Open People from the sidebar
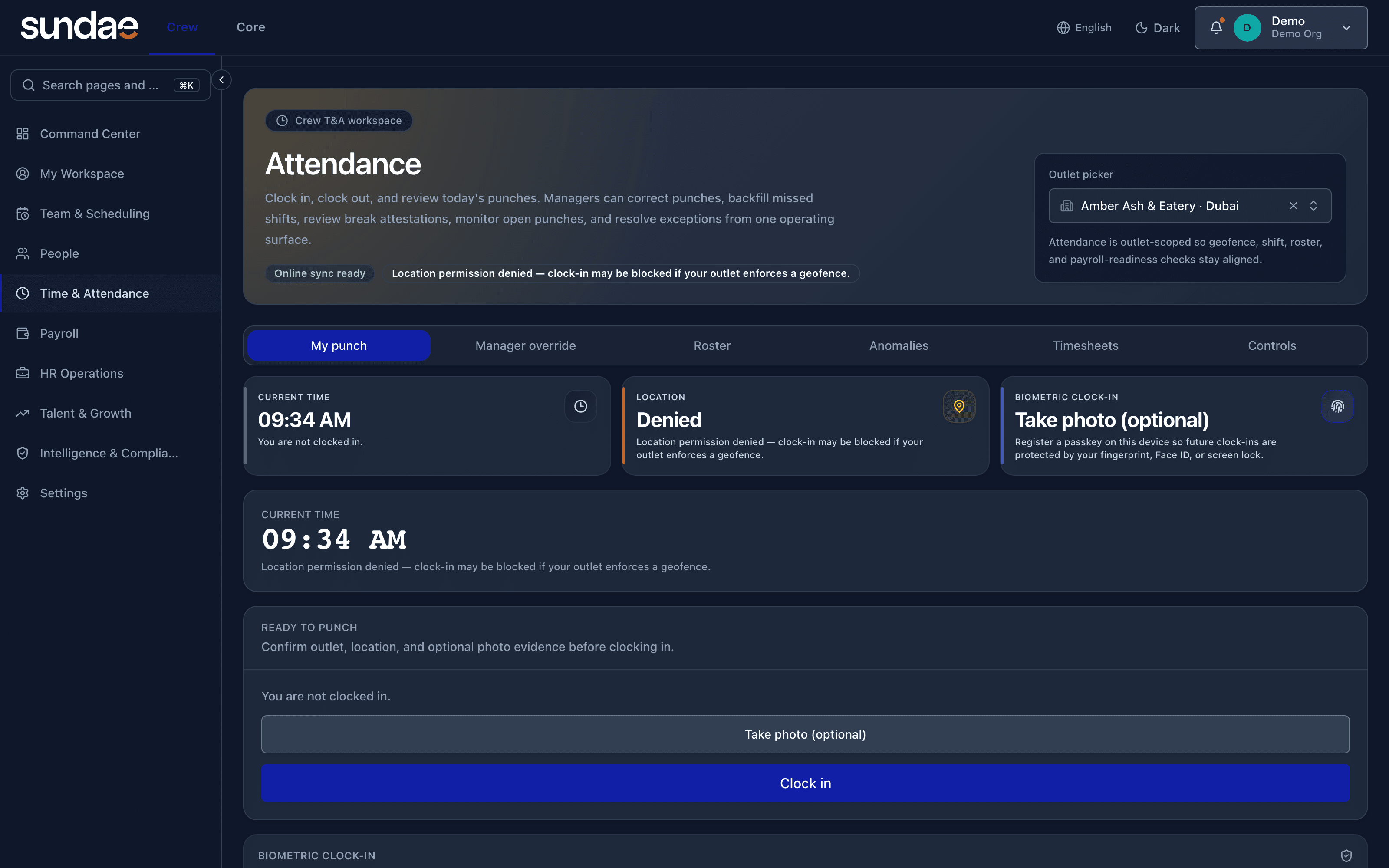Viewport: 1389px width, 868px height. click(x=111, y=253)
